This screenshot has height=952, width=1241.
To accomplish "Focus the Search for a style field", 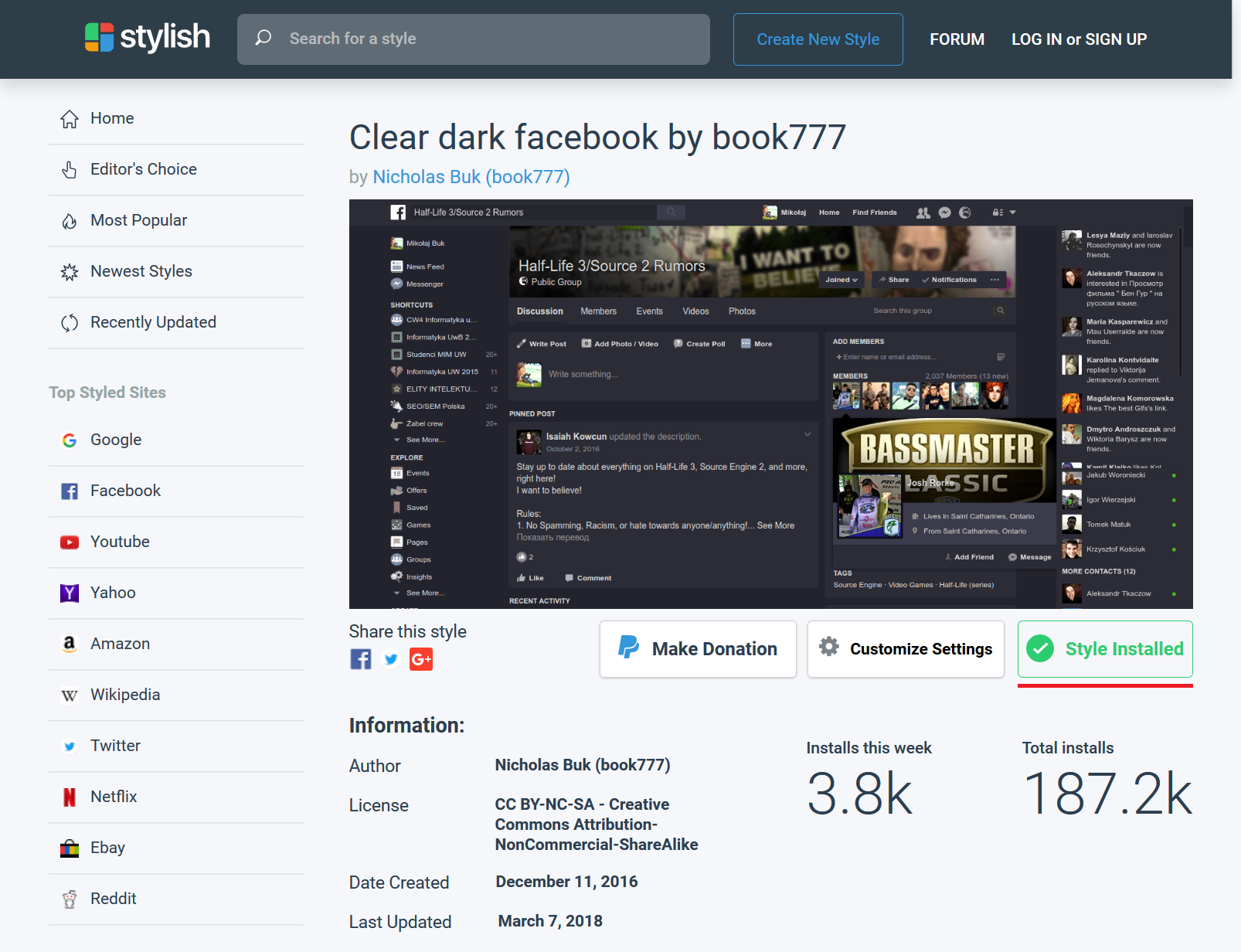I will coord(474,39).
